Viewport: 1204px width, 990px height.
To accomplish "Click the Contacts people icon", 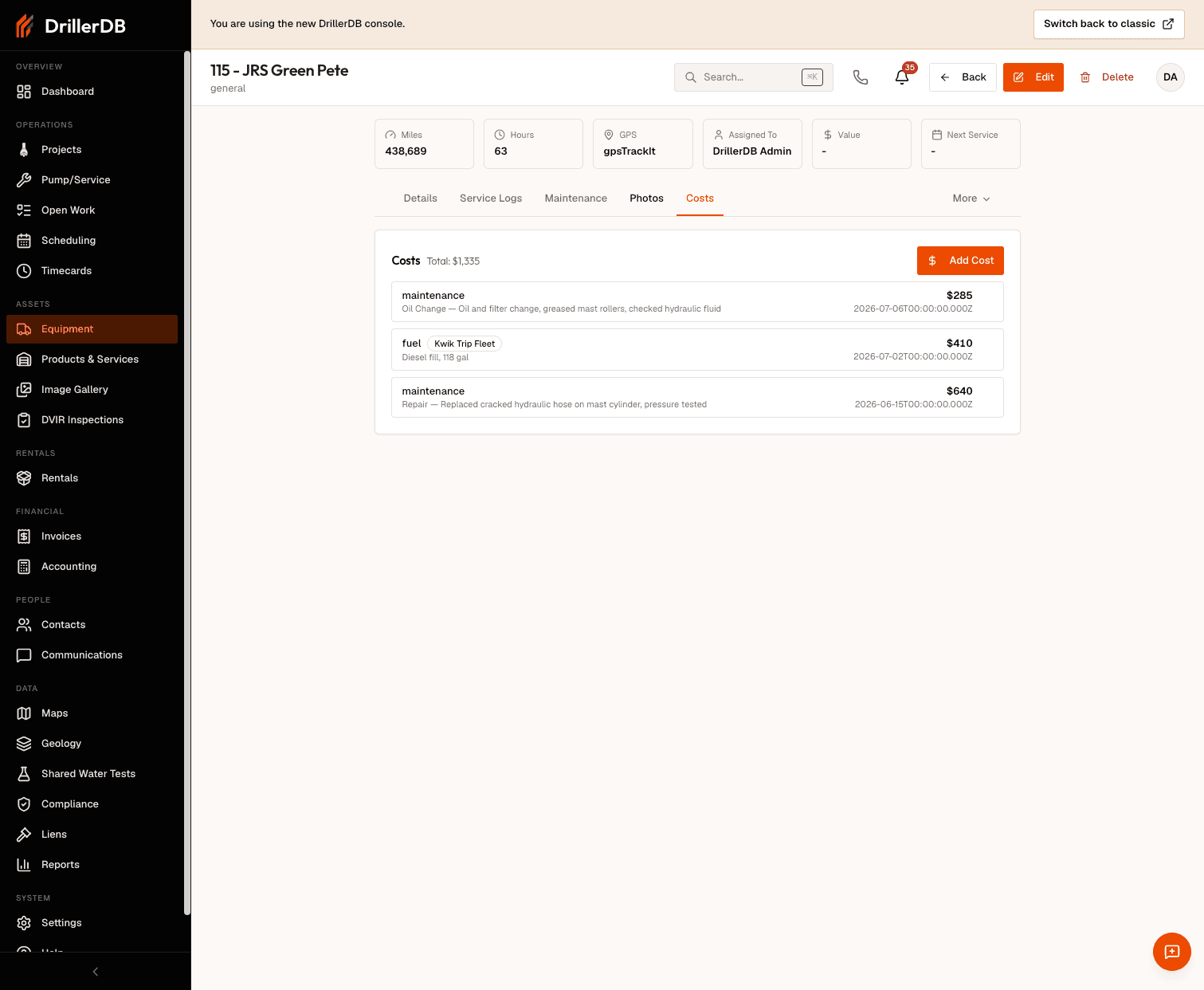I will click(24, 625).
